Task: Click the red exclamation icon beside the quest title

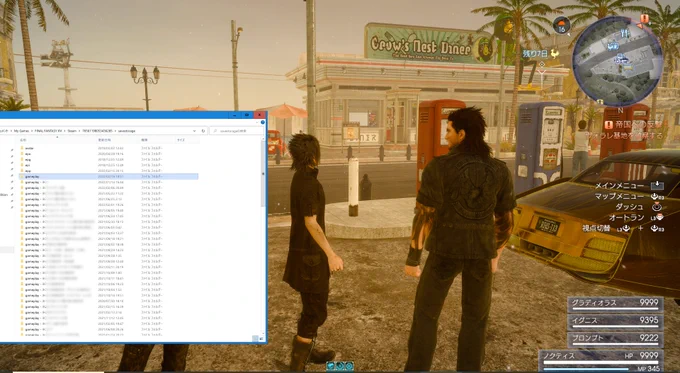Action: [609, 125]
